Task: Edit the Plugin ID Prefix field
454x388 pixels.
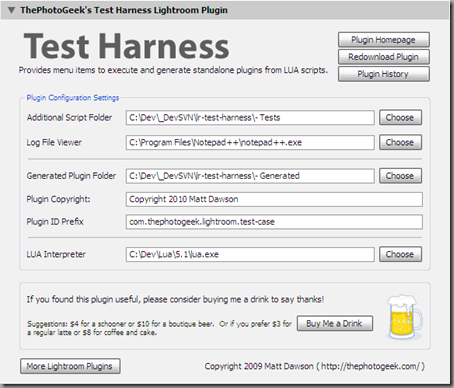Action: [274, 222]
